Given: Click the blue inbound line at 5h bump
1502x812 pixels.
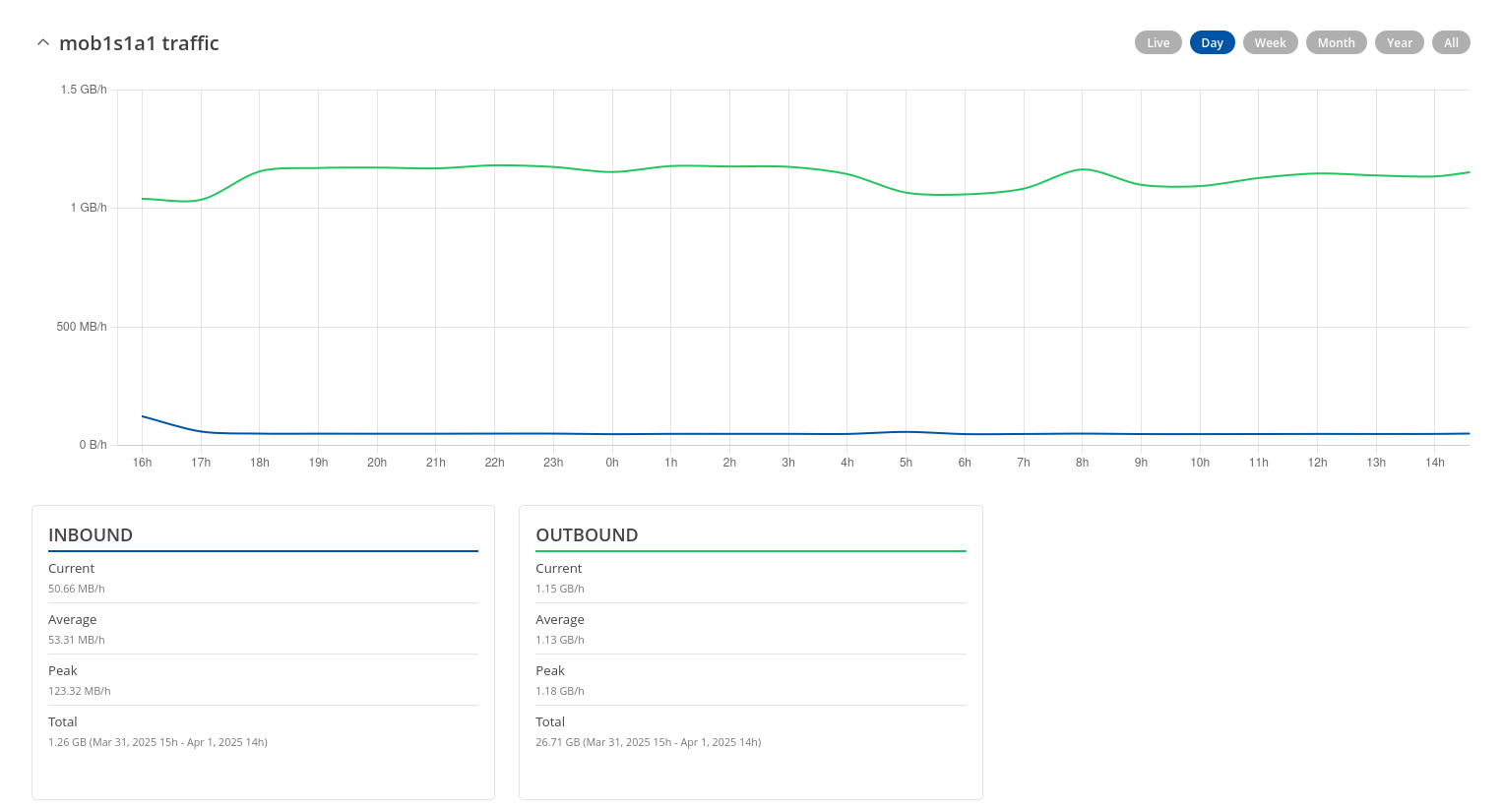Looking at the screenshot, I should point(907,431).
